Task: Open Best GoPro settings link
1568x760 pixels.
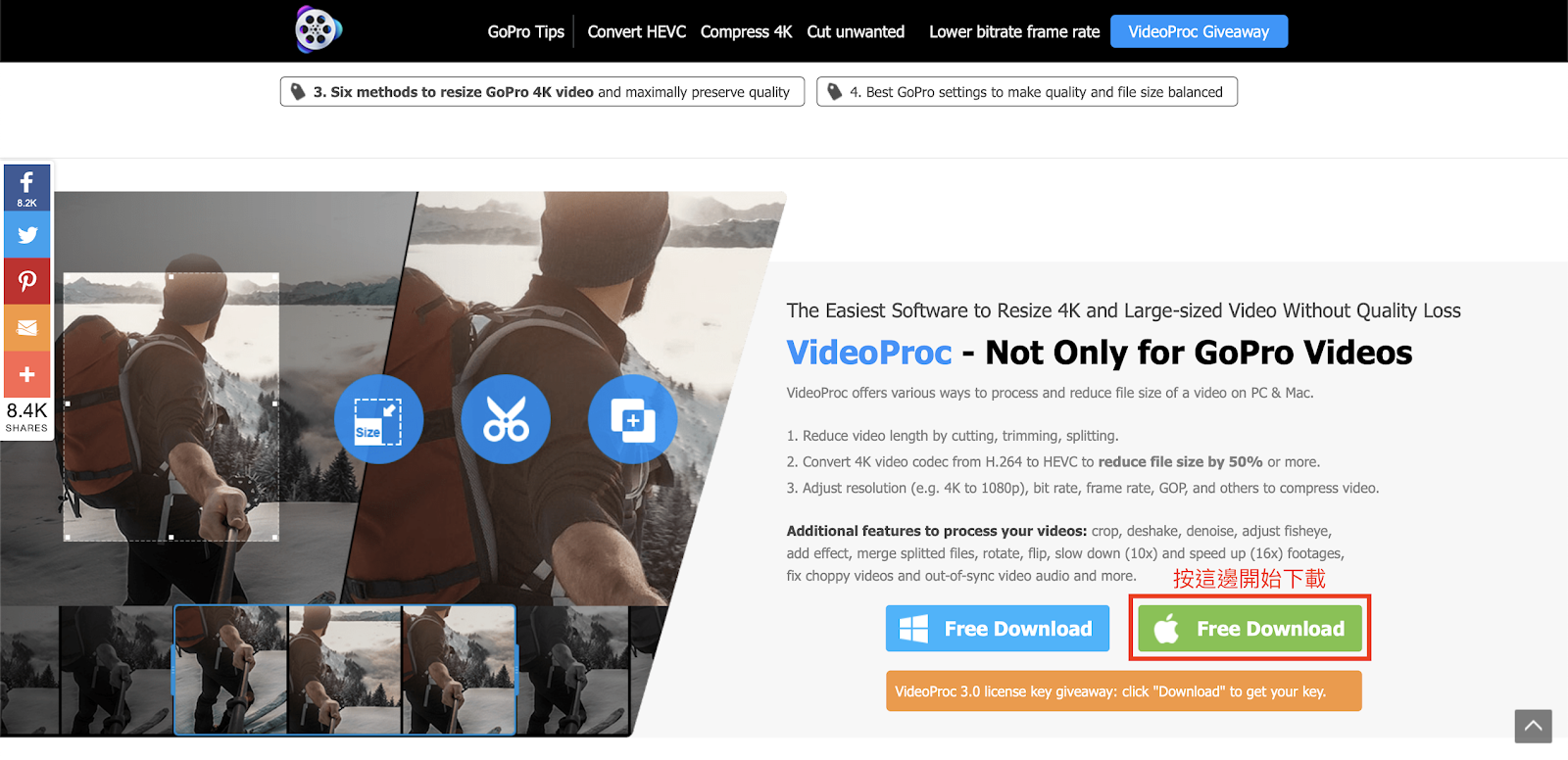Action: click(1027, 92)
